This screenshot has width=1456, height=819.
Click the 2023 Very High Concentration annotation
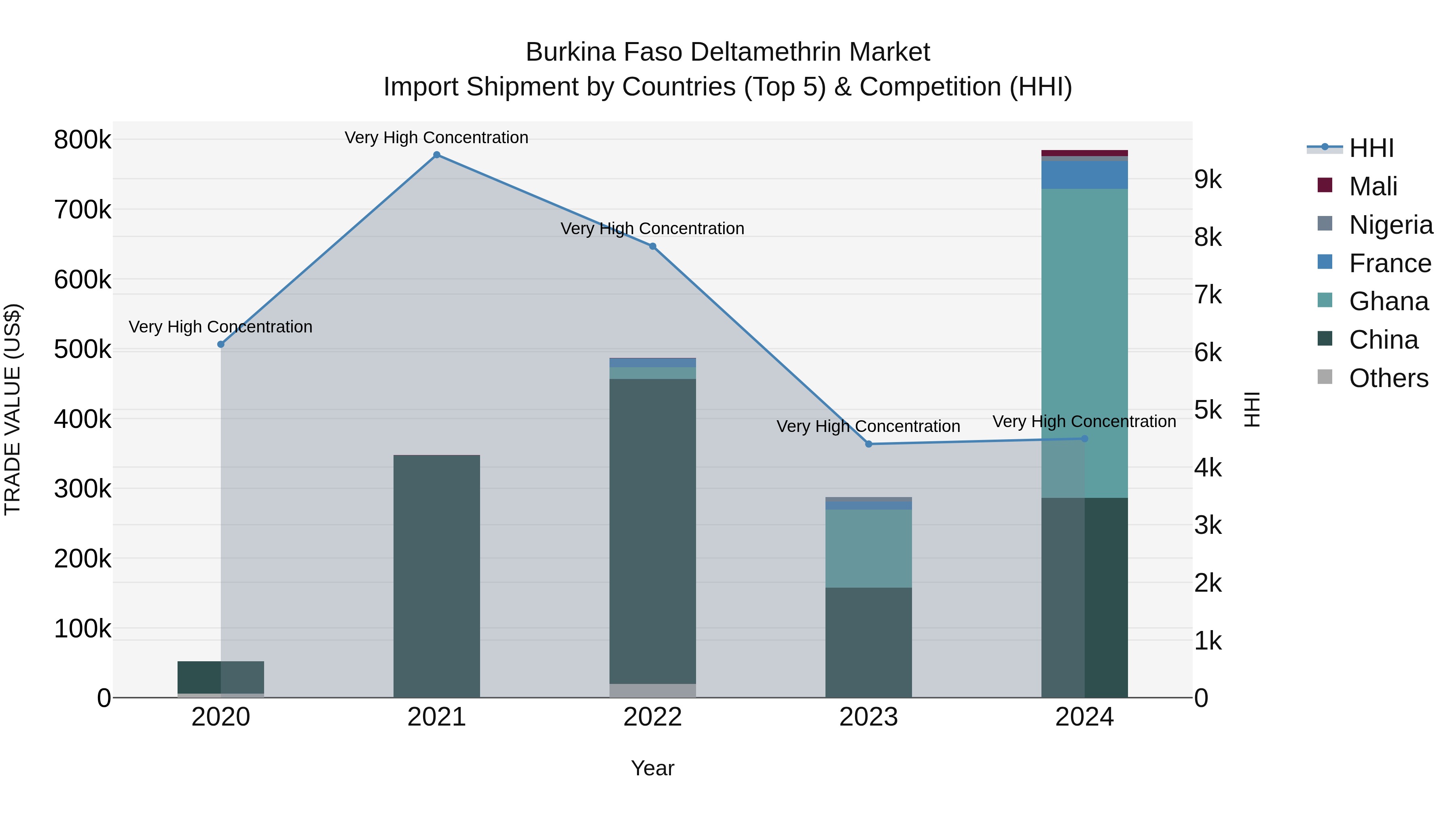coord(869,426)
